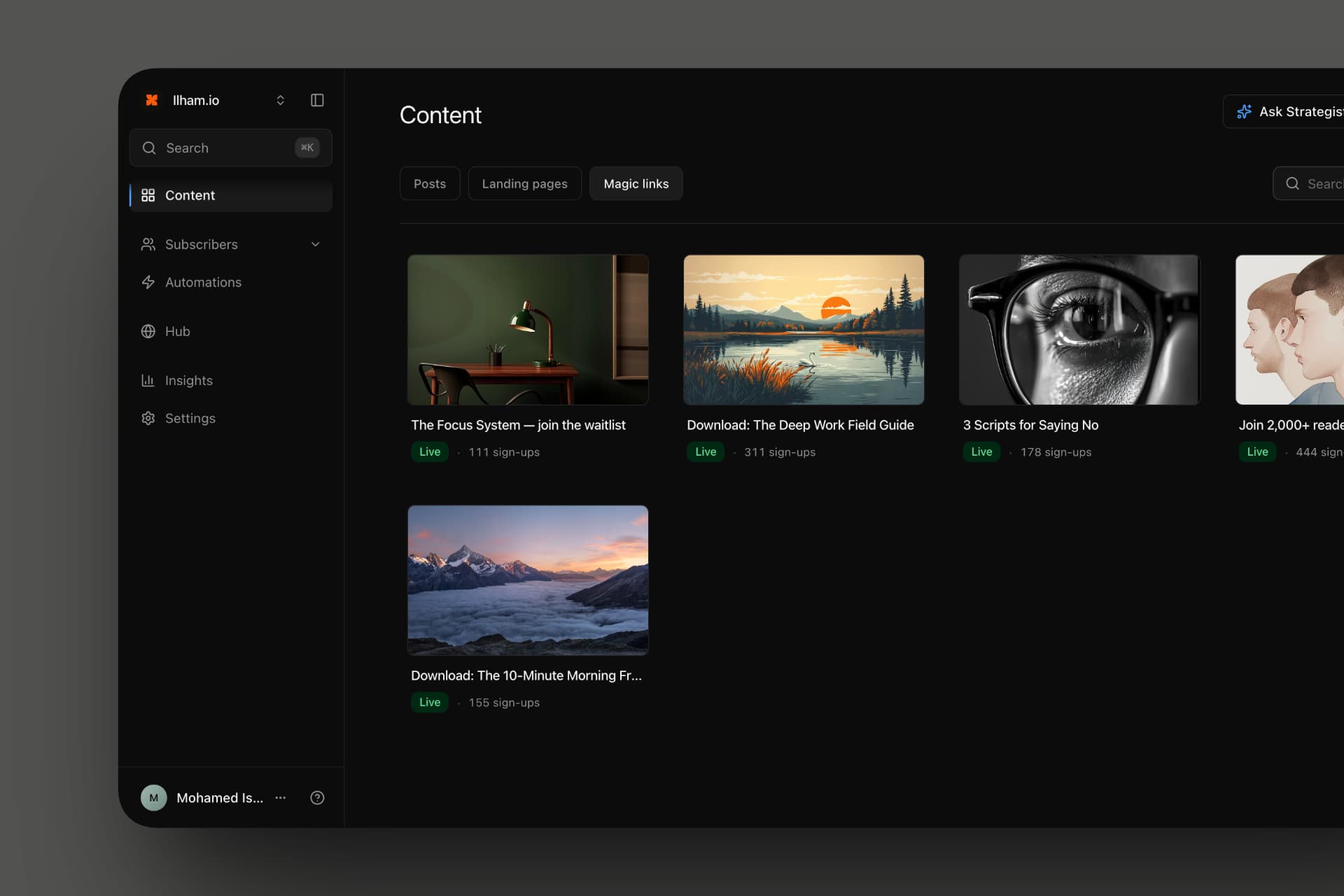Click the Ask Strategist button
Image resolution: width=1344 pixels, height=896 pixels.
click(1284, 111)
